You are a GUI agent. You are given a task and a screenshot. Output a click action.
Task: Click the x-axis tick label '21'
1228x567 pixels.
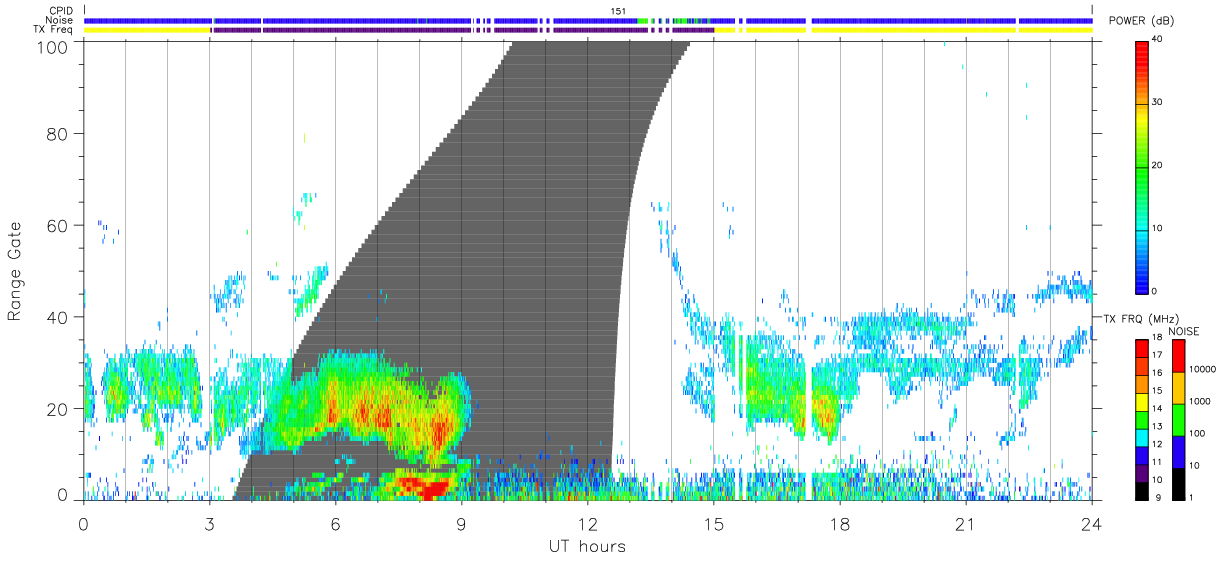coord(965,523)
